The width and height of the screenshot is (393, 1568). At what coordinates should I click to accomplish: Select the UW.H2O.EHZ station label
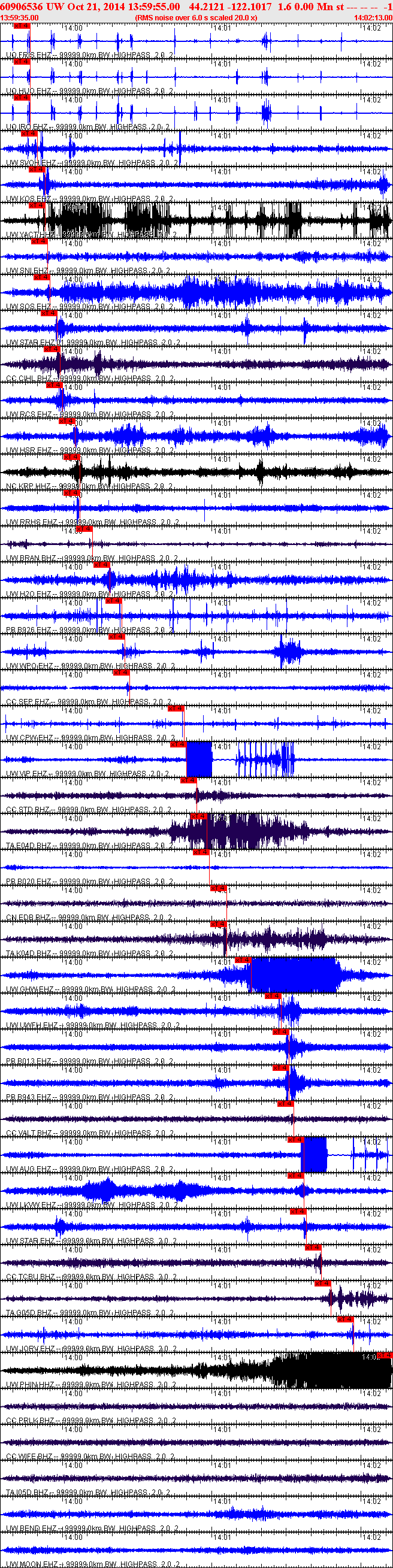(x=90, y=594)
